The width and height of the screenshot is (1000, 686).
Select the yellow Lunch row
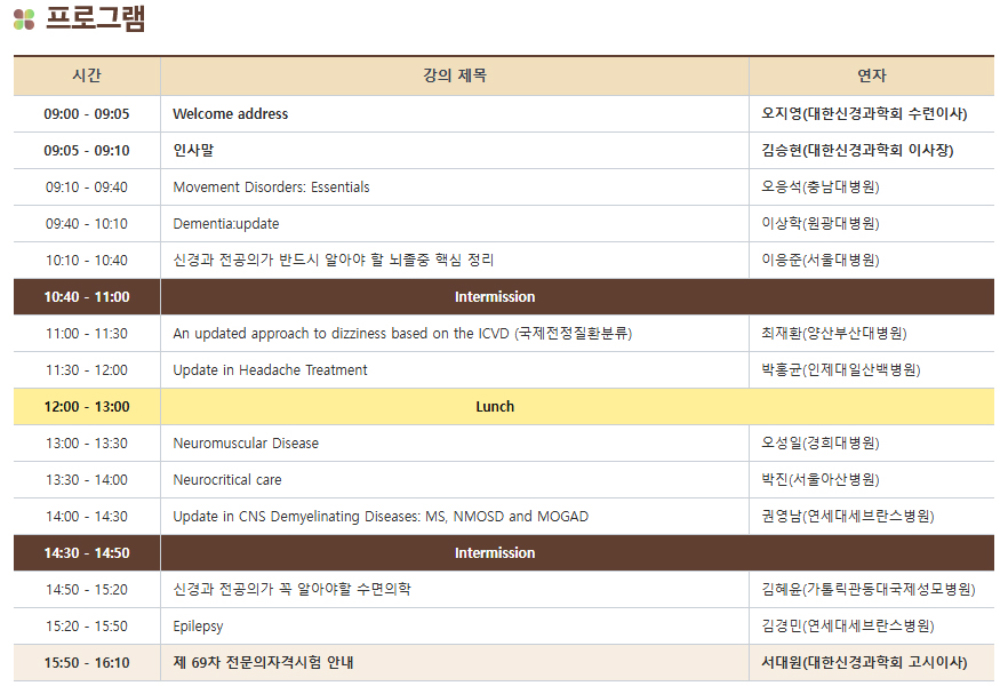coord(495,407)
